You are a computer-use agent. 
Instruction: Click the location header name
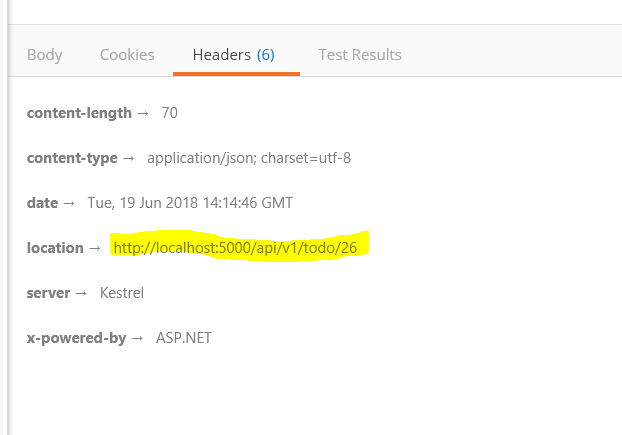[x=55, y=248]
